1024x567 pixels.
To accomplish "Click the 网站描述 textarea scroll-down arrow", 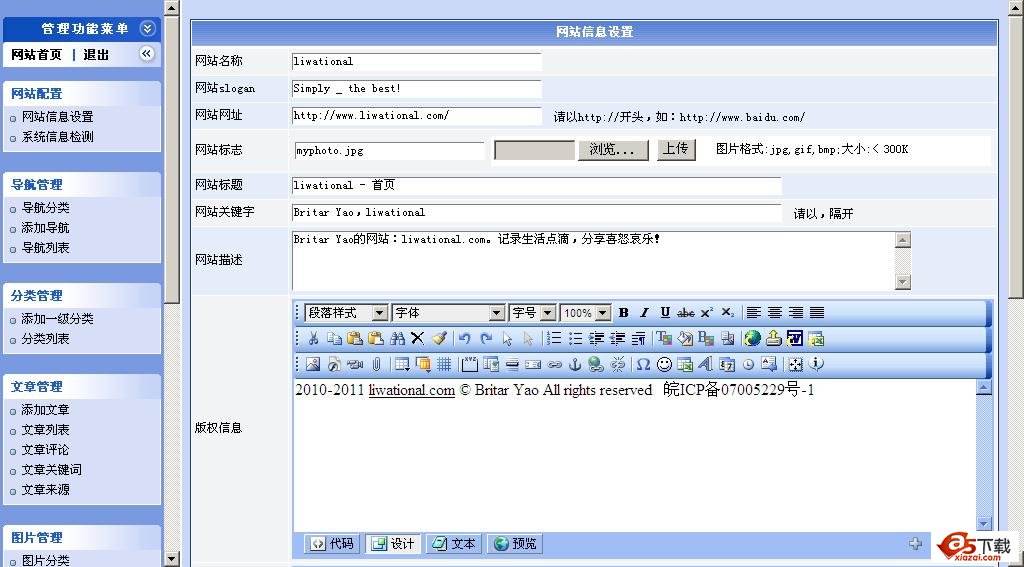I will [903, 282].
